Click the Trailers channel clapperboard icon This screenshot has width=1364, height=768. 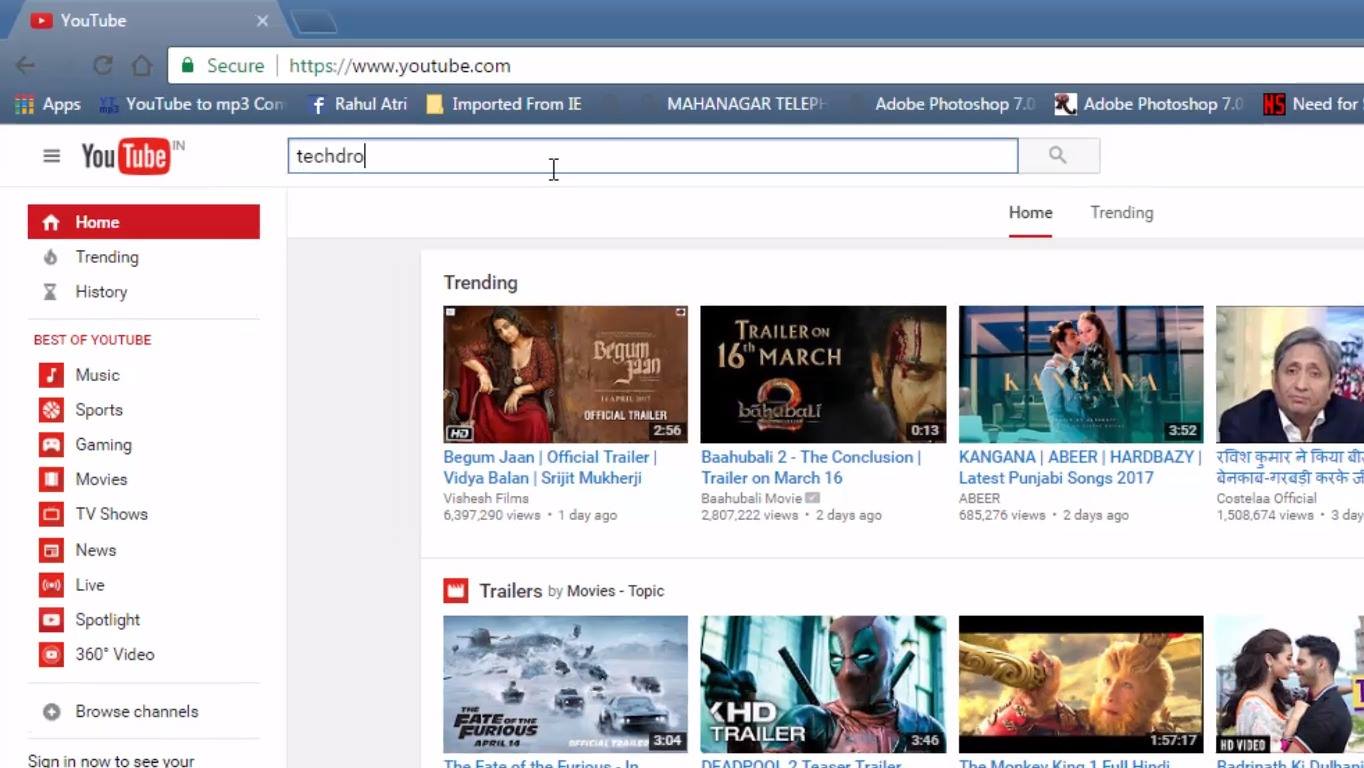tap(456, 591)
